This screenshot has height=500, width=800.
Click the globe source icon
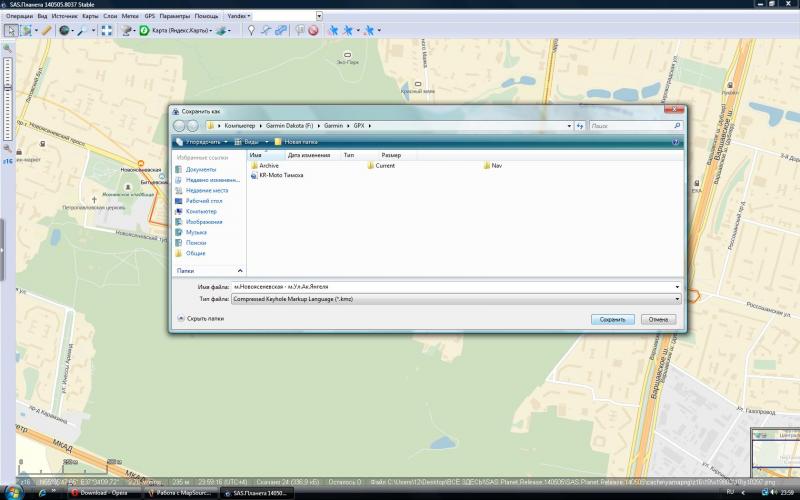[64, 31]
